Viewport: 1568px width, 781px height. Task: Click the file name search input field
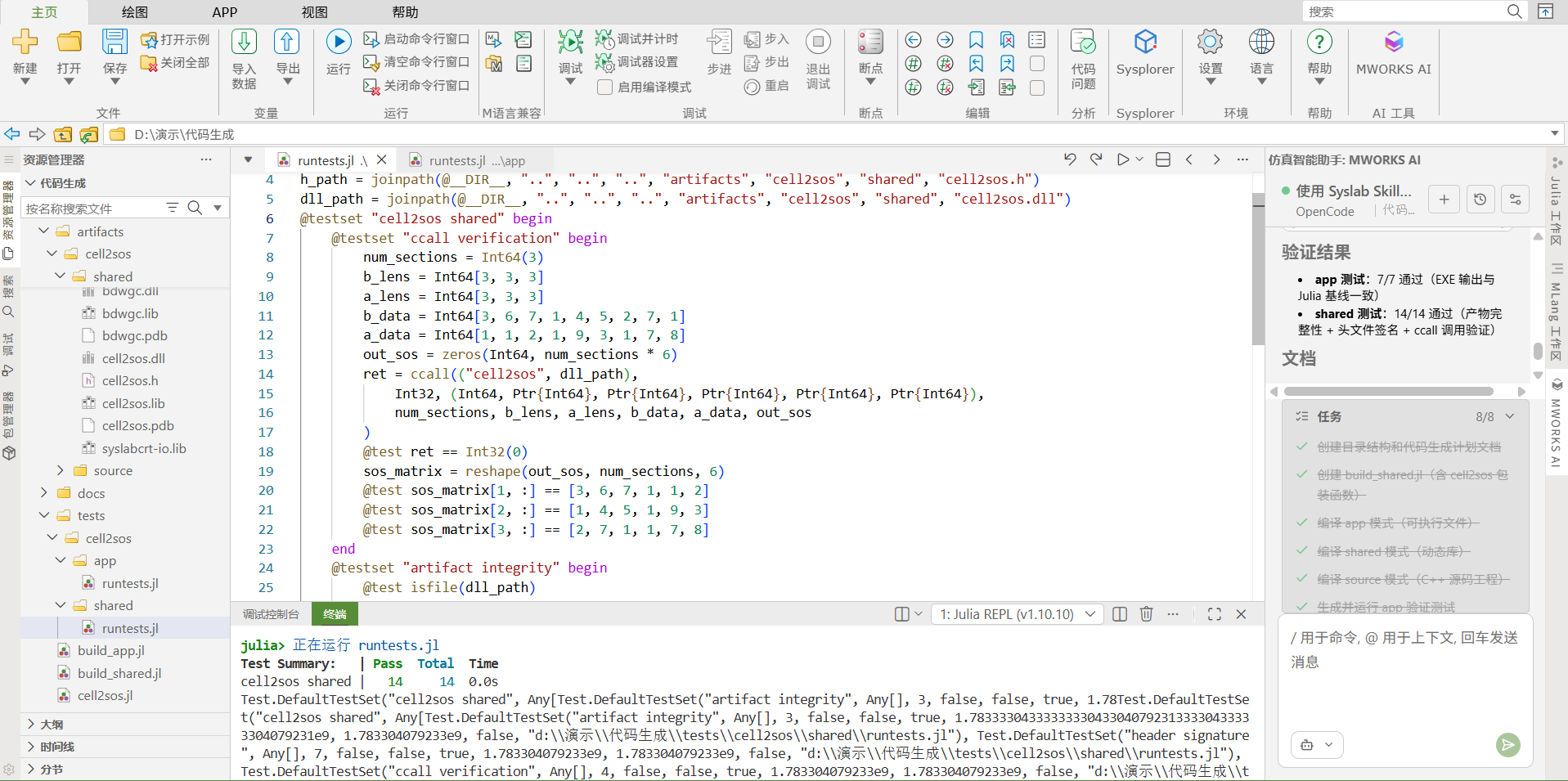[92, 208]
